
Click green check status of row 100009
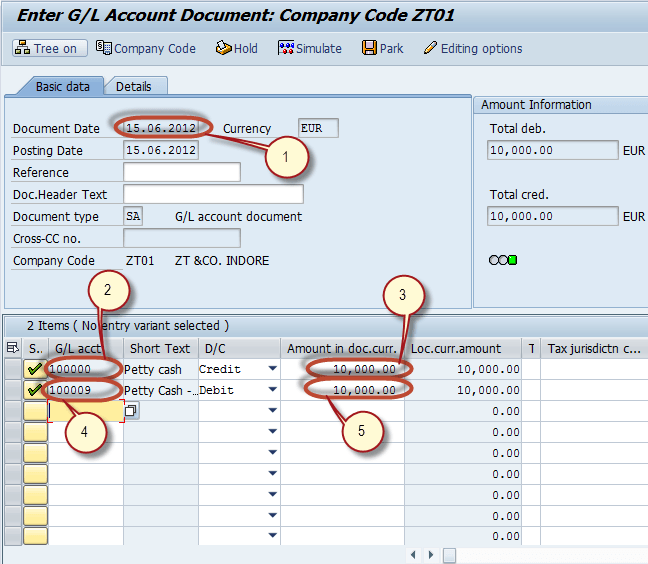tap(35, 390)
